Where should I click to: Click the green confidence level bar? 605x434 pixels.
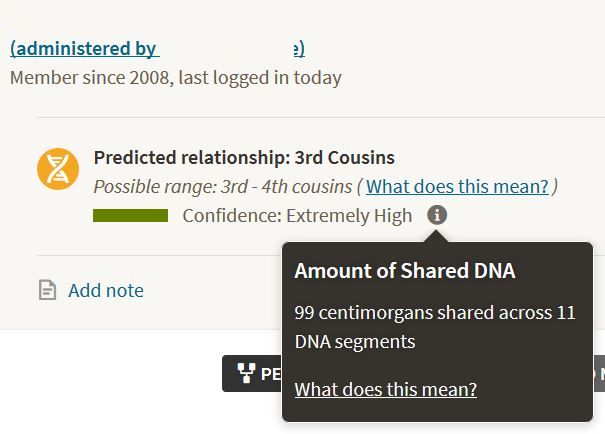(130, 216)
